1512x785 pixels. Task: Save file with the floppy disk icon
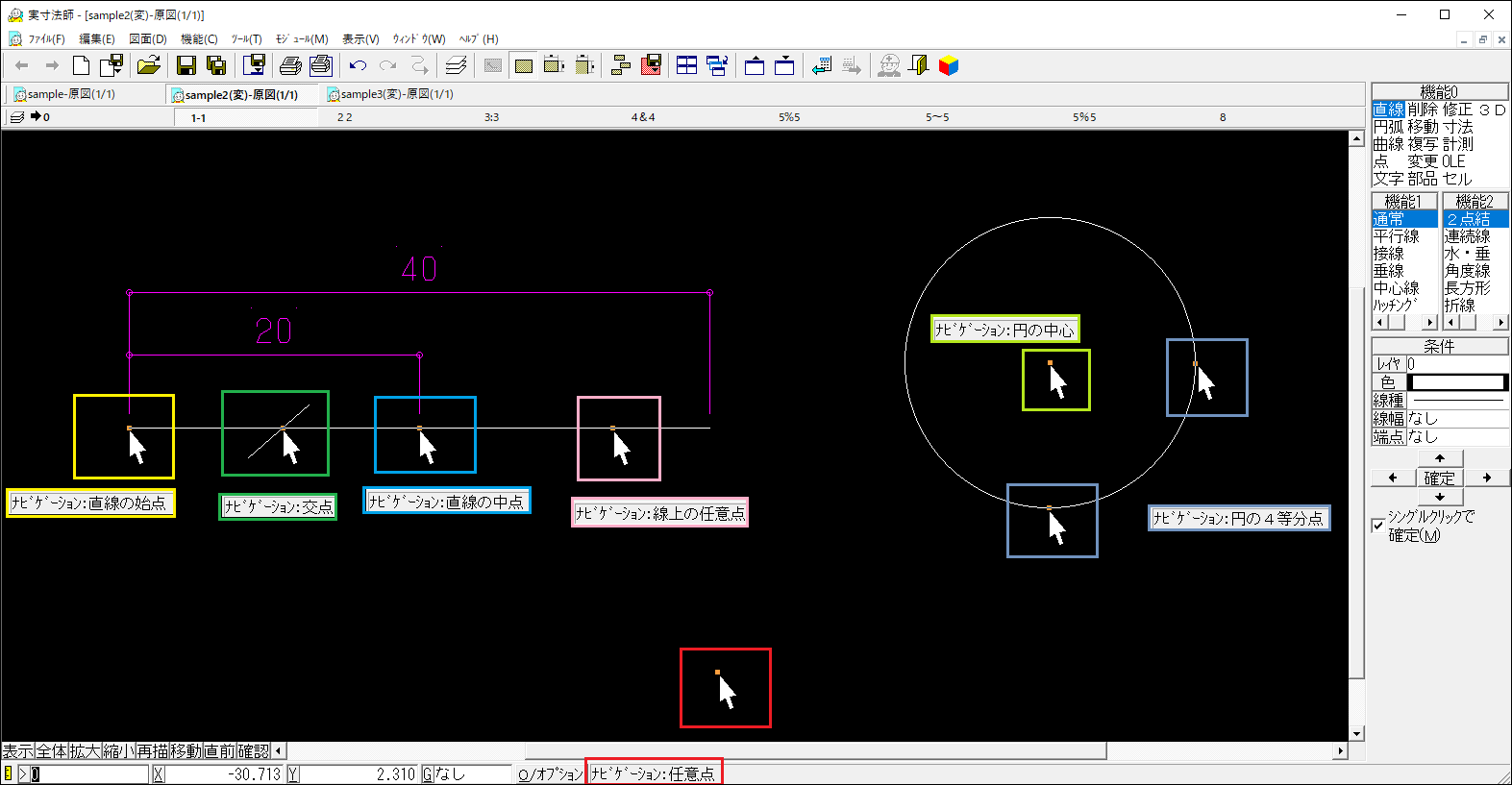[x=186, y=65]
